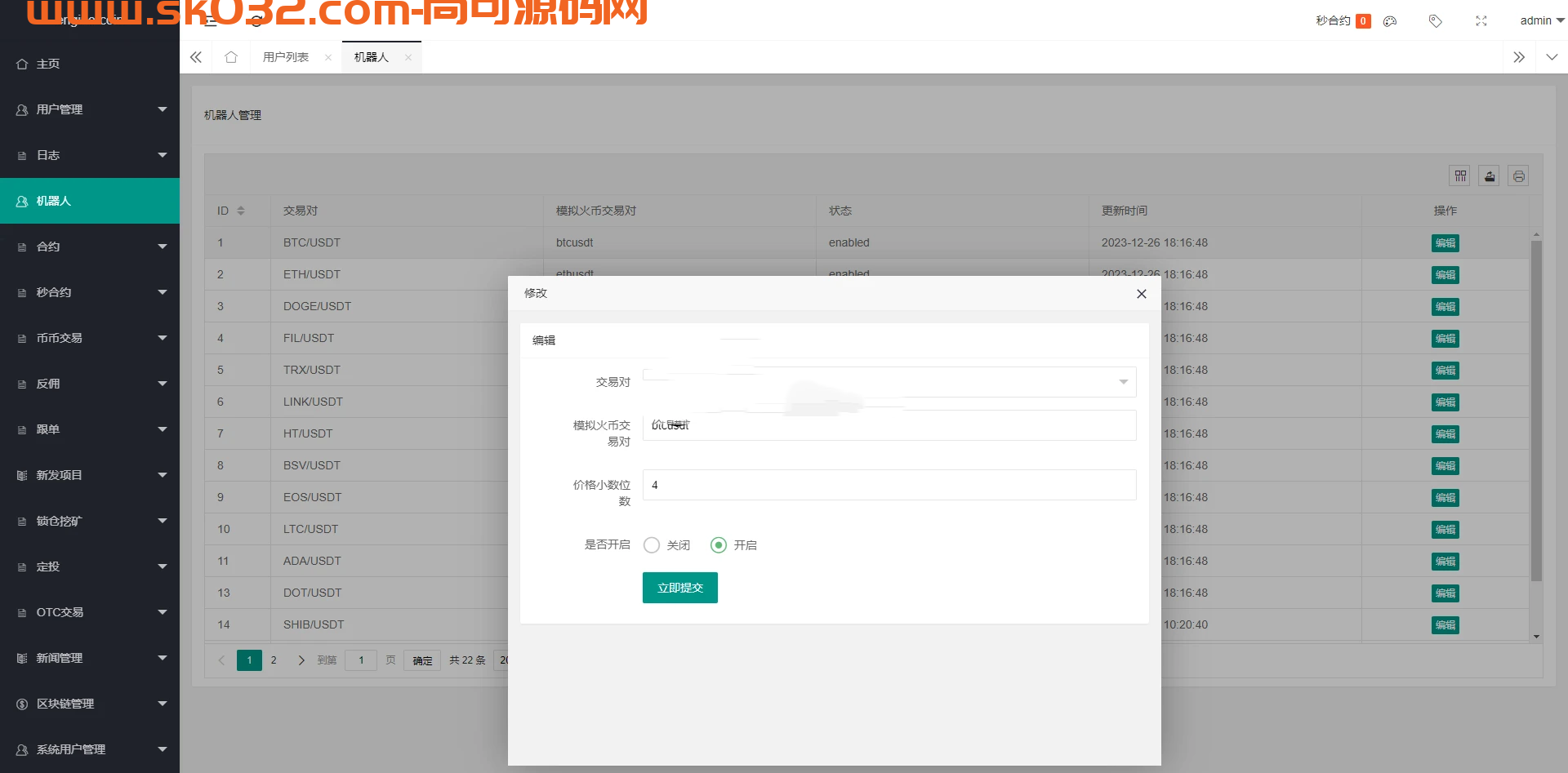The width and height of the screenshot is (1568, 773).
Task: Go to the next page arrow
Action: tap(301, 660)
